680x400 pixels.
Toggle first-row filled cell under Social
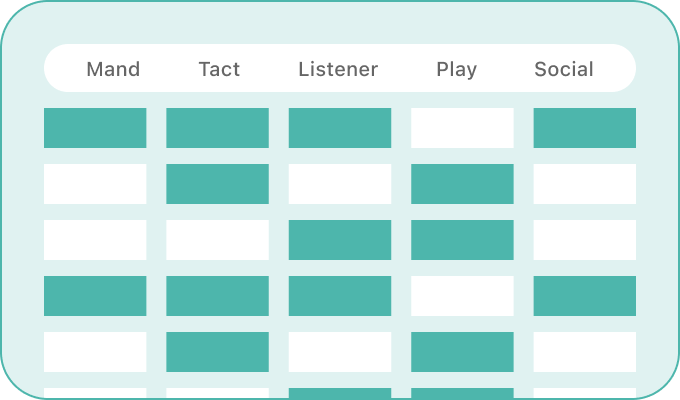[585, 128]
